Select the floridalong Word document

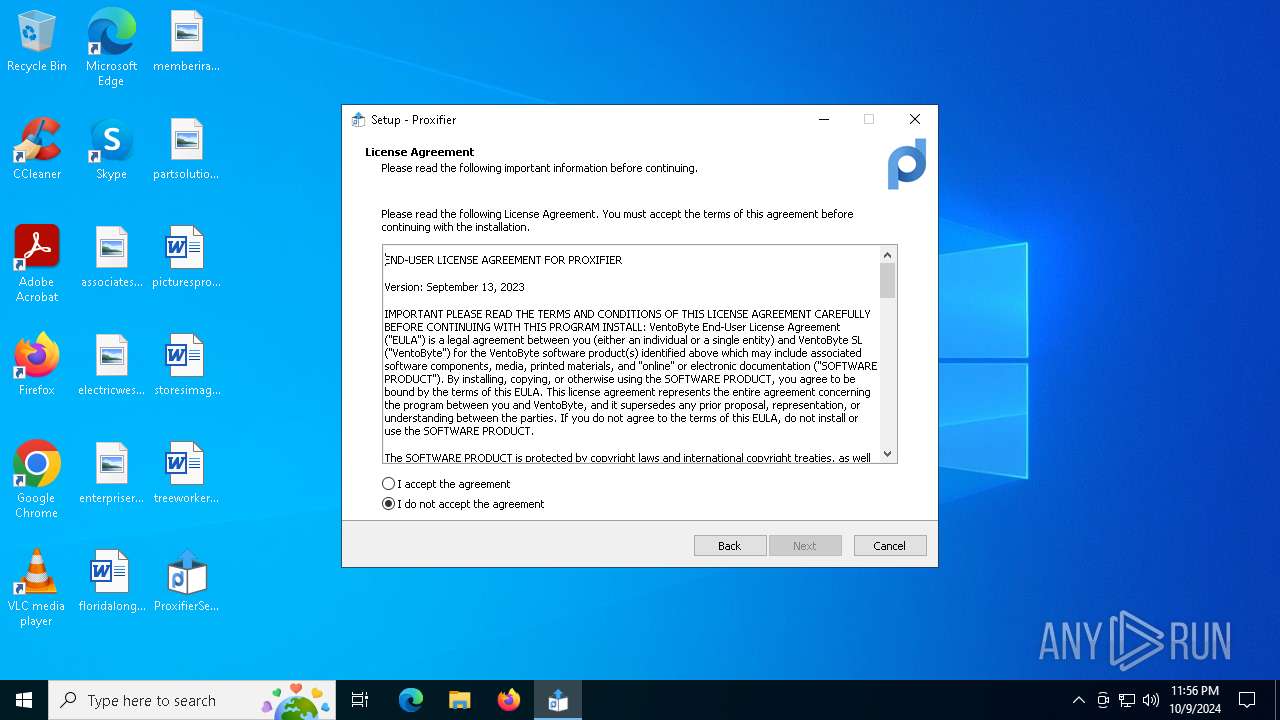(111, 582)
